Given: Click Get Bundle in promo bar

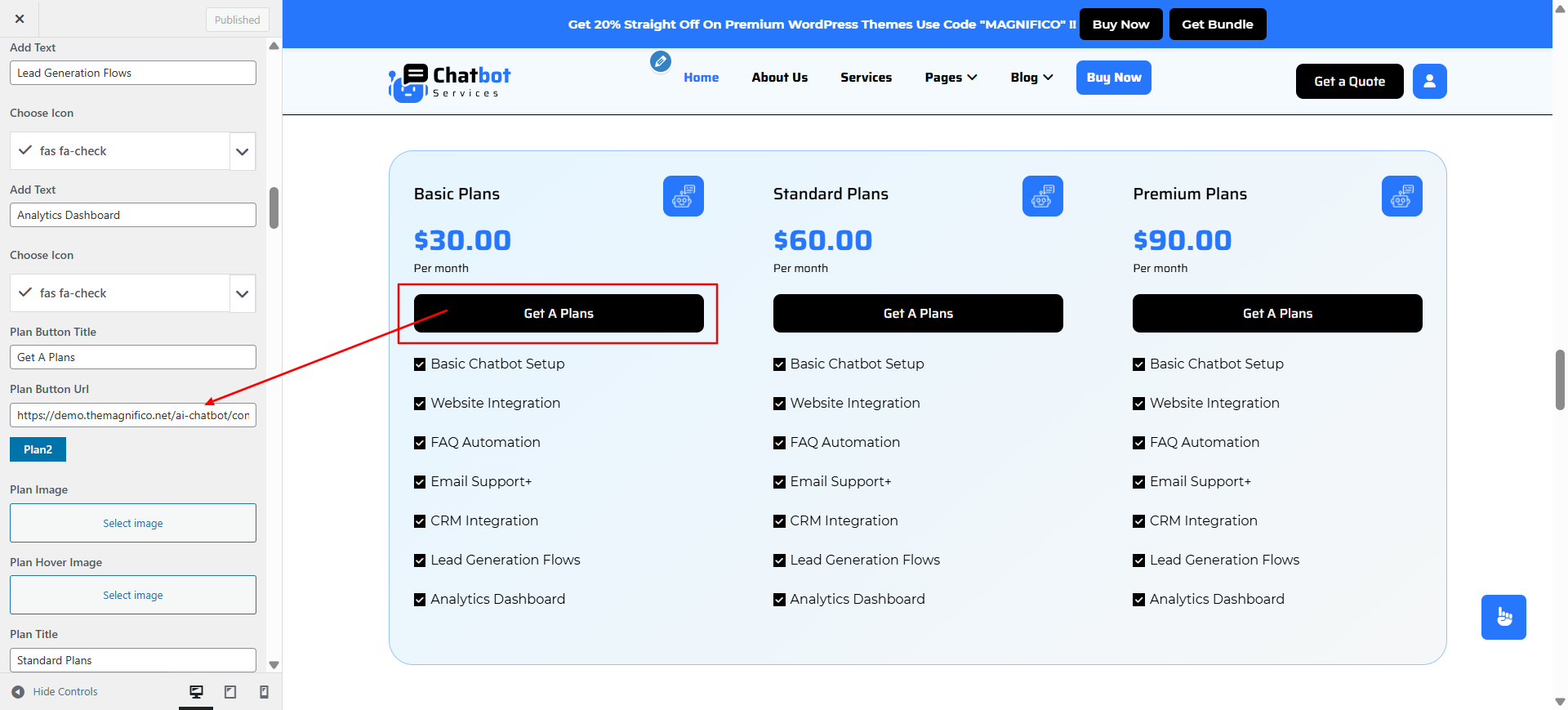Looking at the screenshot, I should (x=1217, y=24).
